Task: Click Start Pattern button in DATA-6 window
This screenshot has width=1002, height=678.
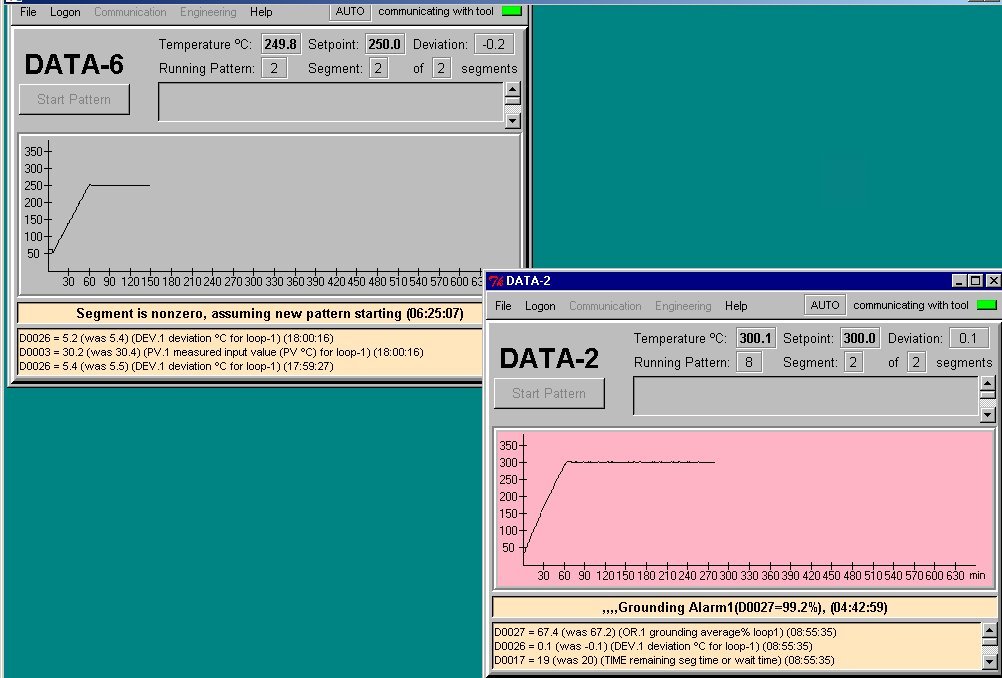Action: click(74, 99)
